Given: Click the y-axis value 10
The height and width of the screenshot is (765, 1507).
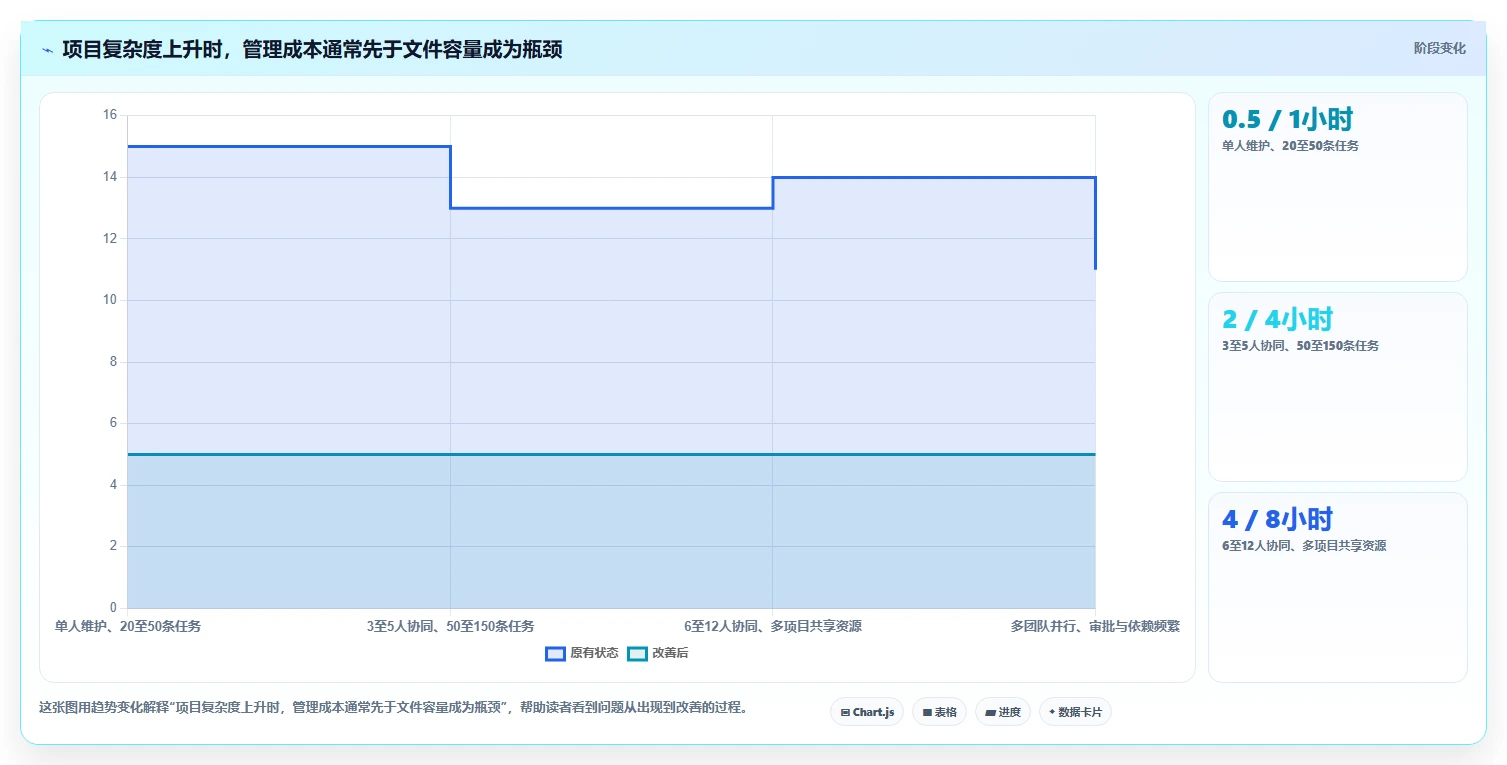Looking at the screenshot, I should [110, 300].
